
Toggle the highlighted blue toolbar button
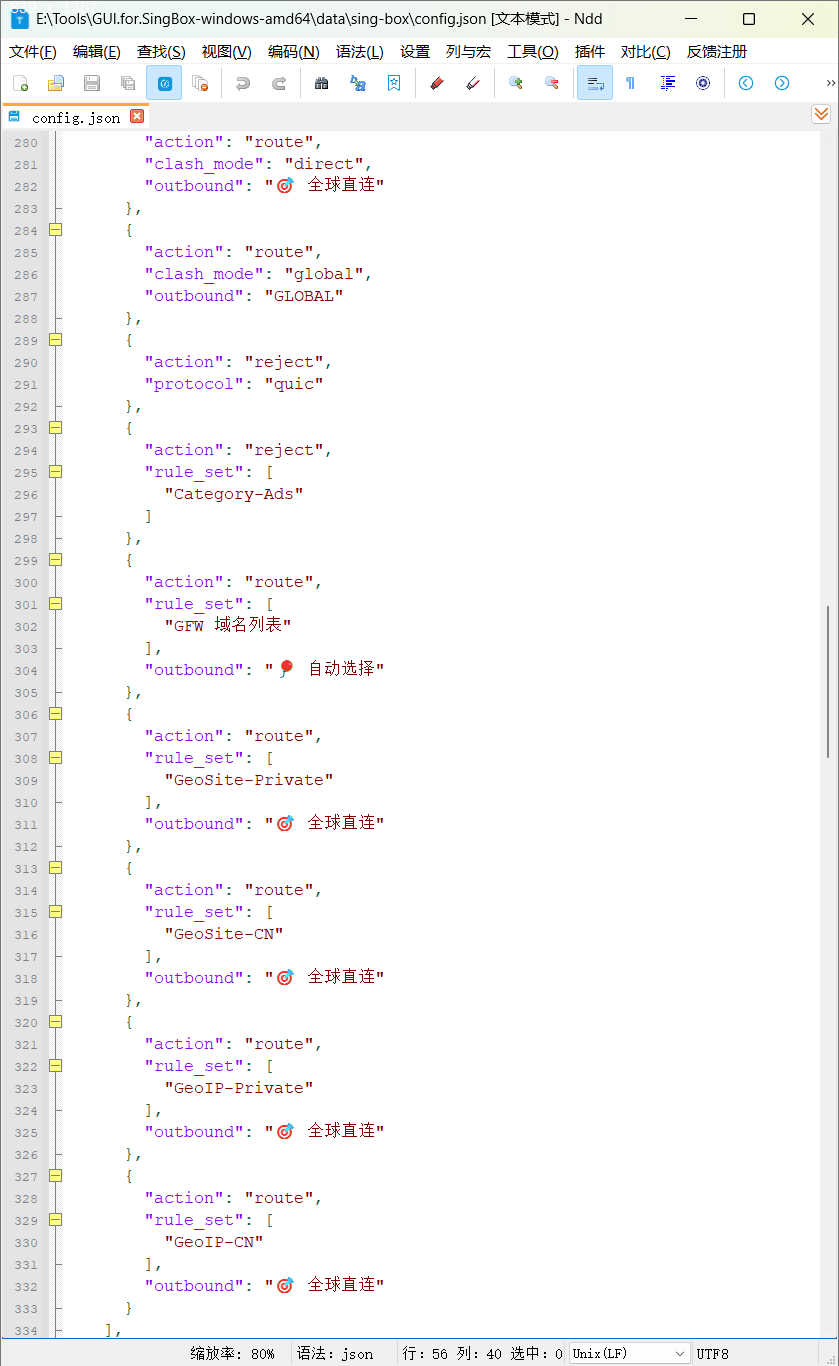(164, 83)
